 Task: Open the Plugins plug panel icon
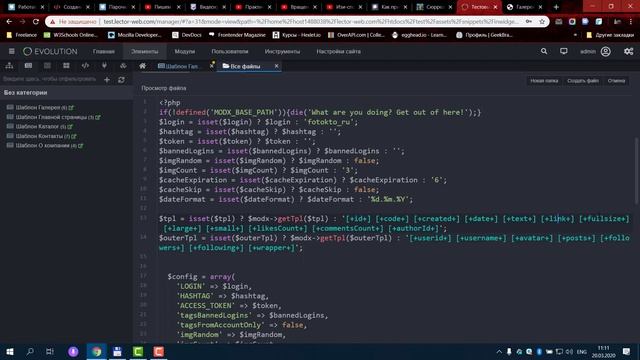[104, 66]
